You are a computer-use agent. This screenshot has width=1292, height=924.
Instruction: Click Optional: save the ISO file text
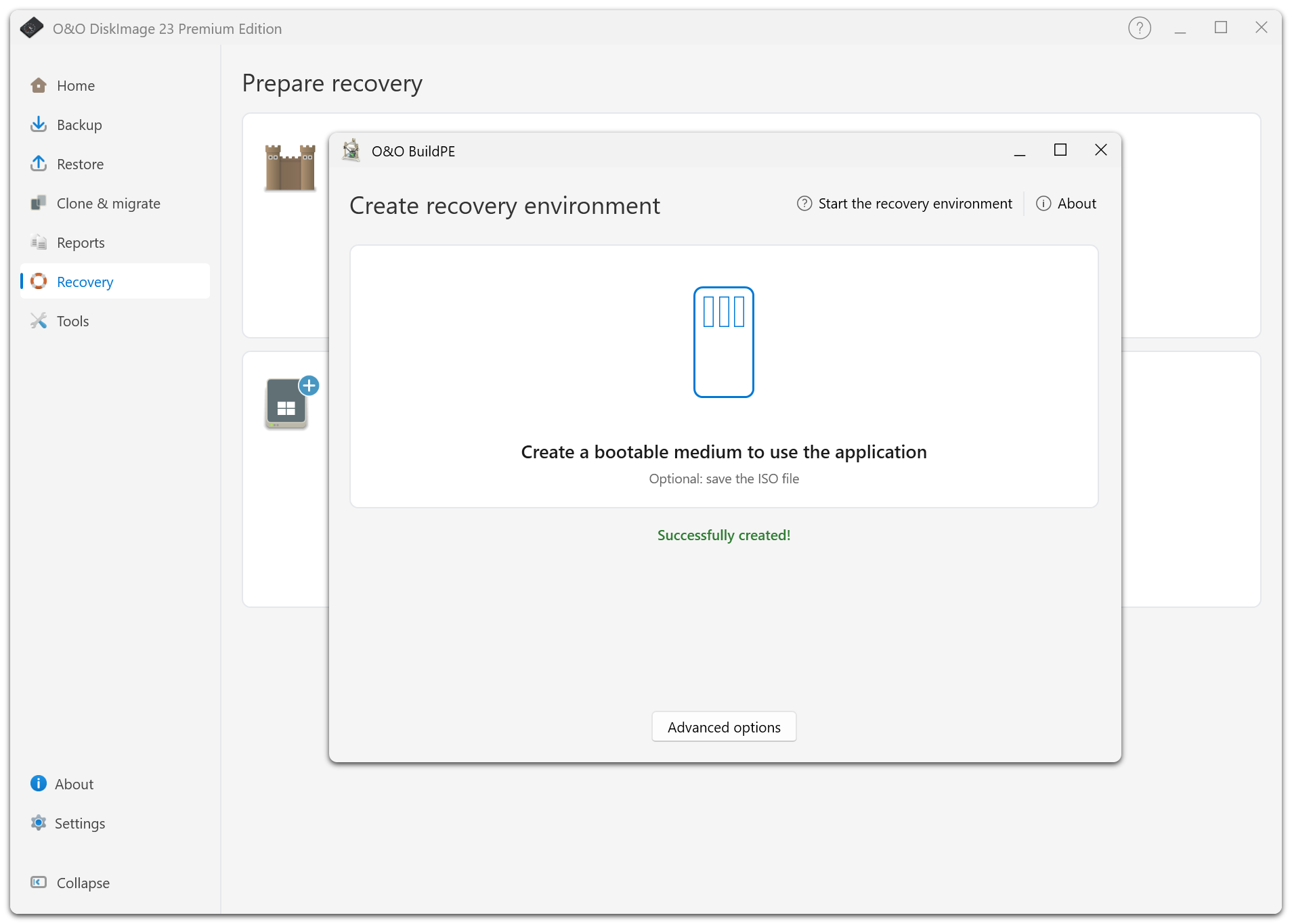click(724, 479)
